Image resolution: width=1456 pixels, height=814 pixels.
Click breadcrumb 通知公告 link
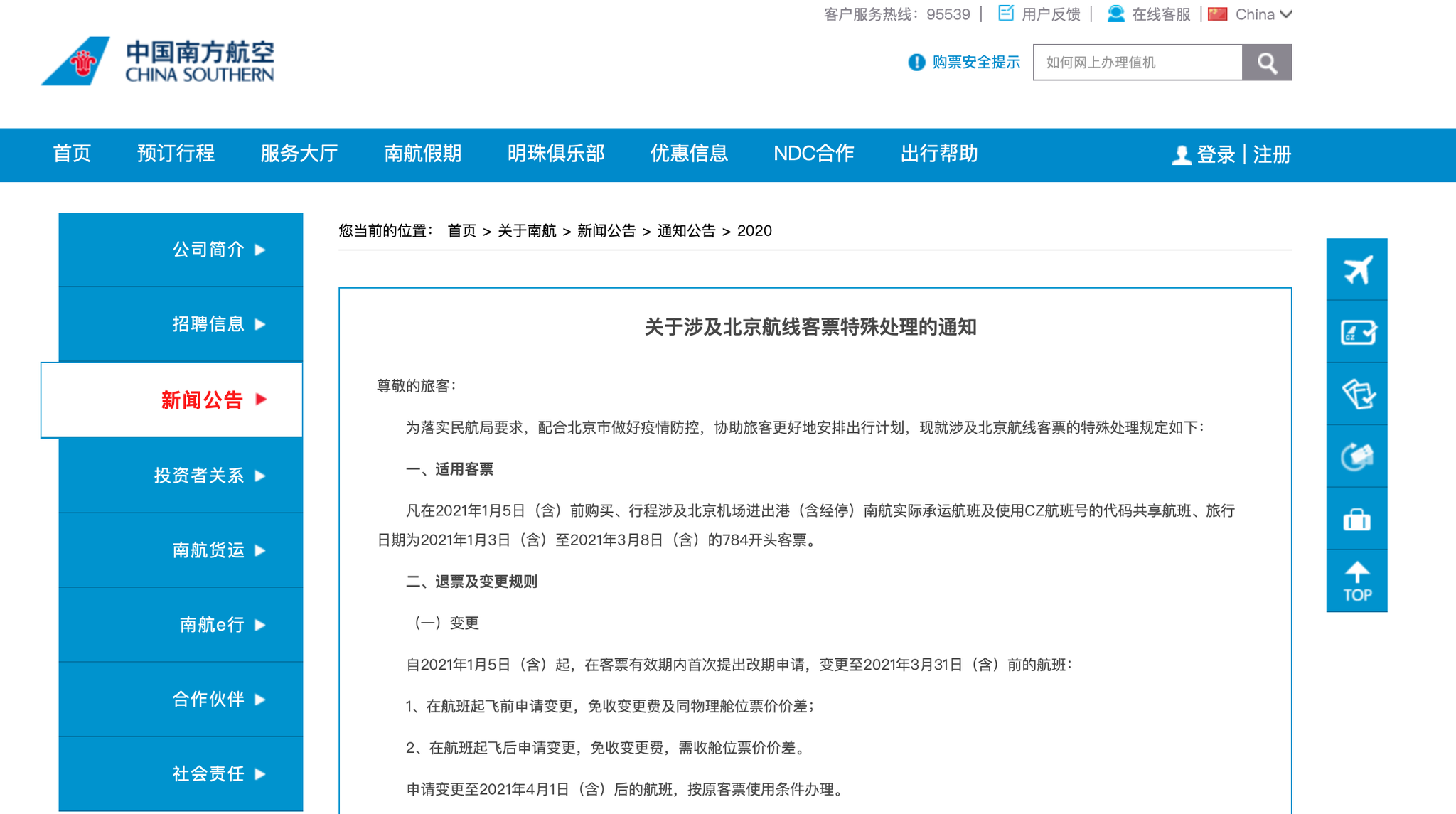[x=686, y=231]
